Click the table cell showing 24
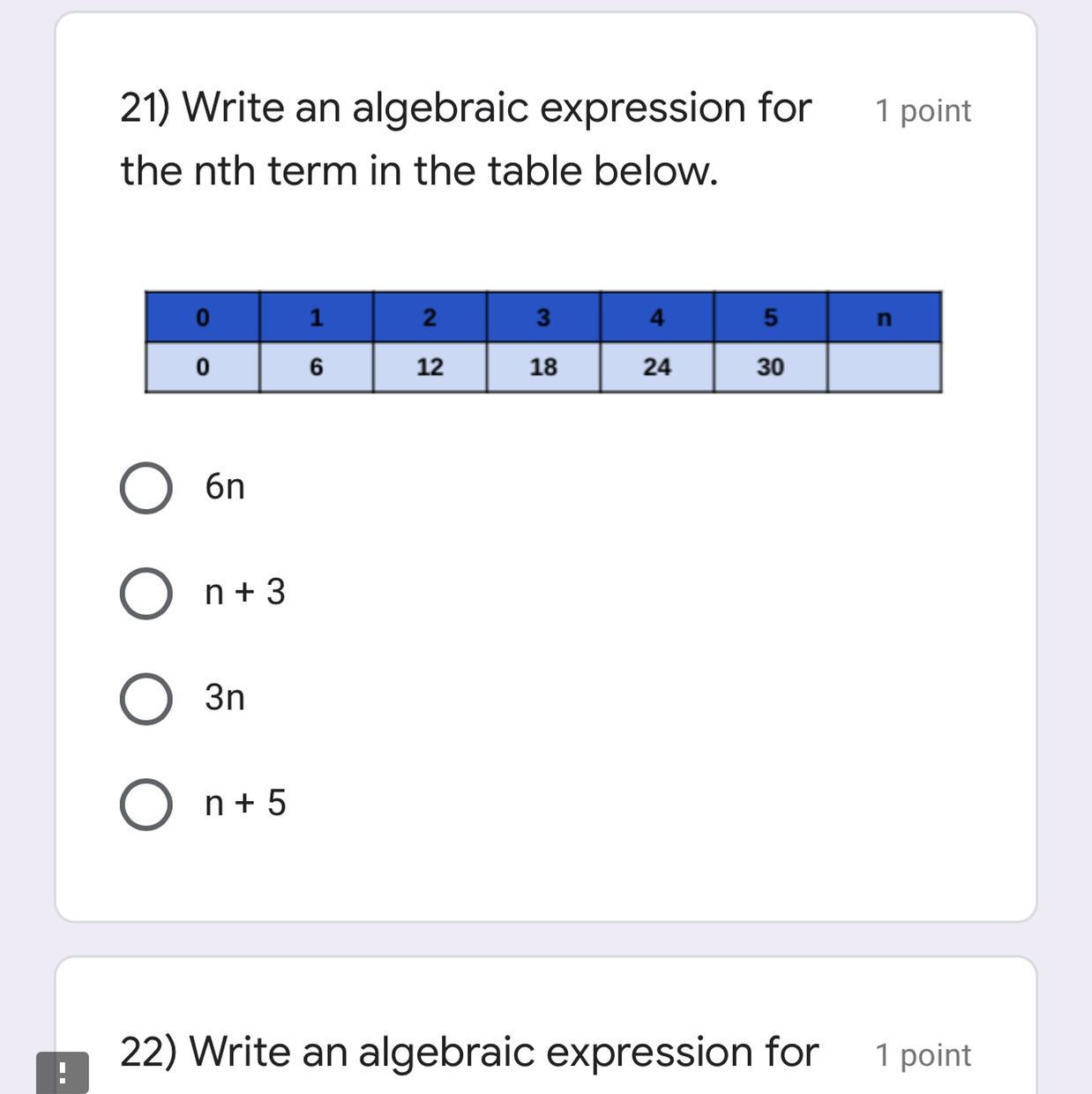This screenshot has height=1094, width=1092. (657, 367)
